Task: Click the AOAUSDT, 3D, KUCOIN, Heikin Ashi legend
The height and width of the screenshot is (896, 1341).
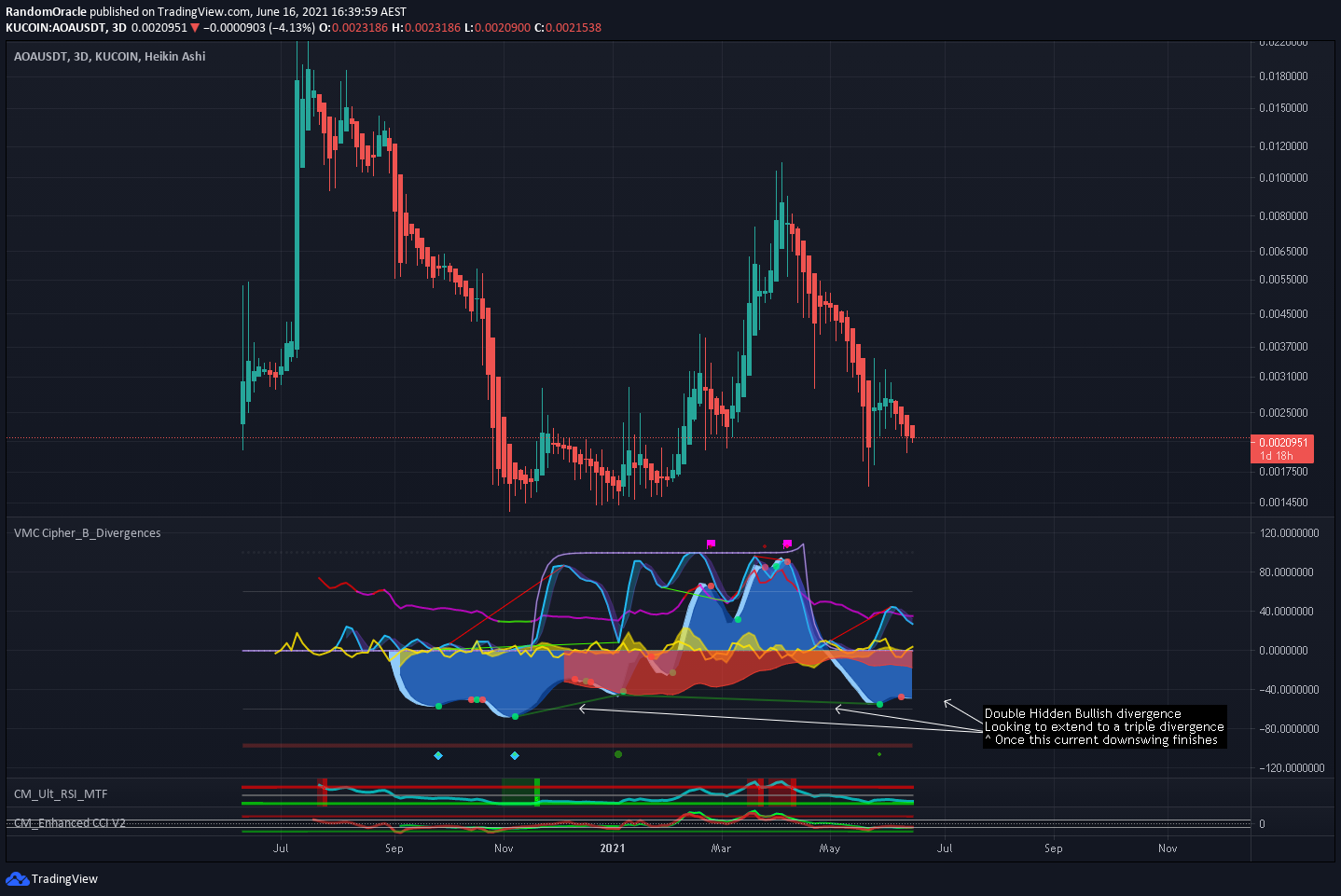Action: (x=110, y=56)
